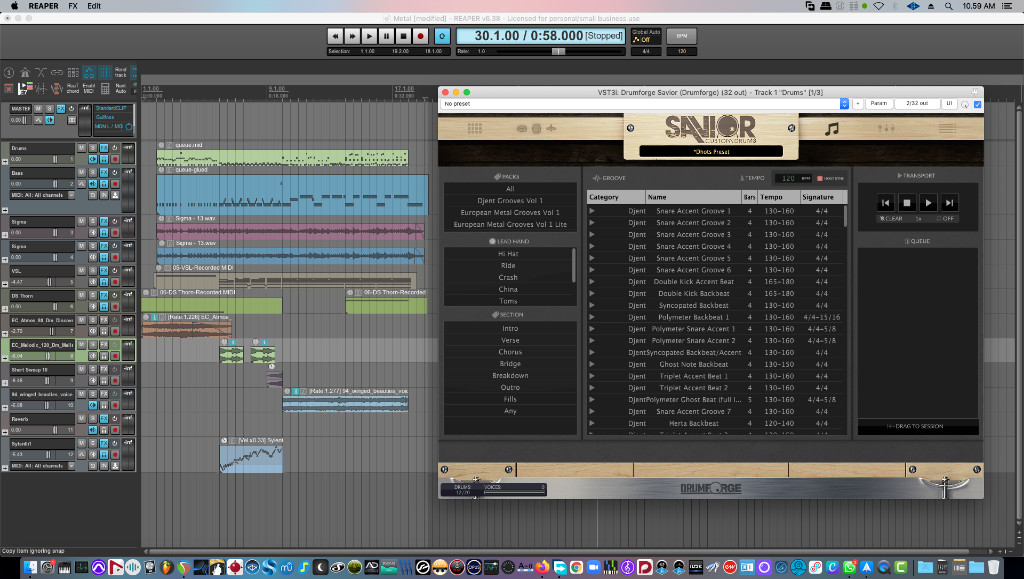Pause playback in the REAPER transport
This screenshot has height=579, width=1024.
387,37
